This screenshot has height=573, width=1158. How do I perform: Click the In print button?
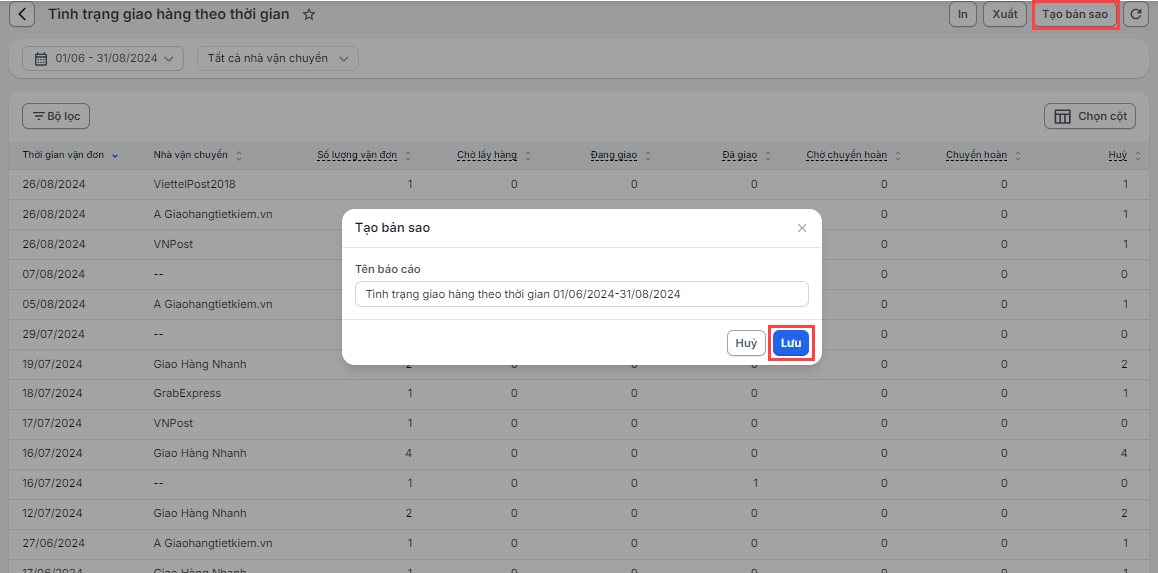(962, 14)
